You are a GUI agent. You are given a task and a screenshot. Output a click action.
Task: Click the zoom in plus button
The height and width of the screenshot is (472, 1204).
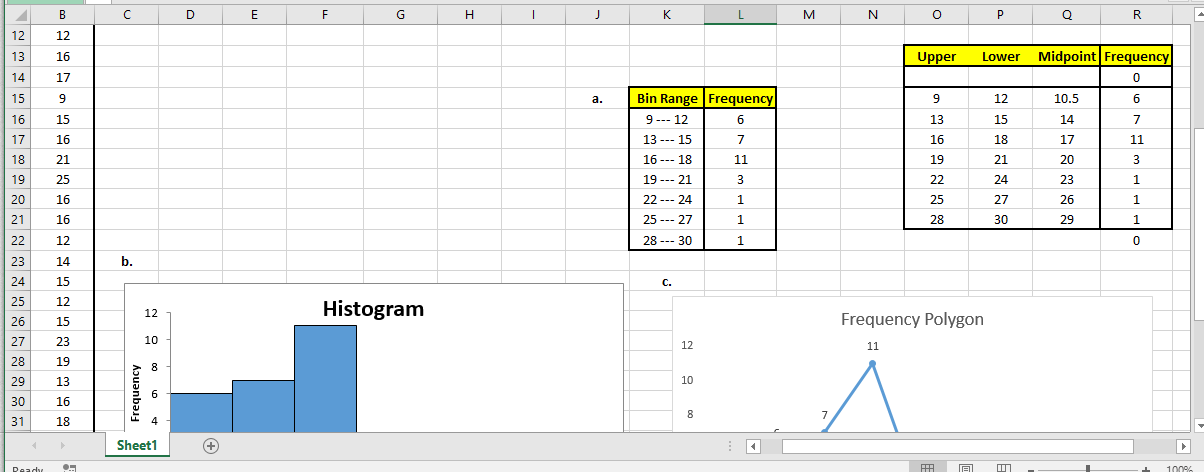[x=1147, y=468]
